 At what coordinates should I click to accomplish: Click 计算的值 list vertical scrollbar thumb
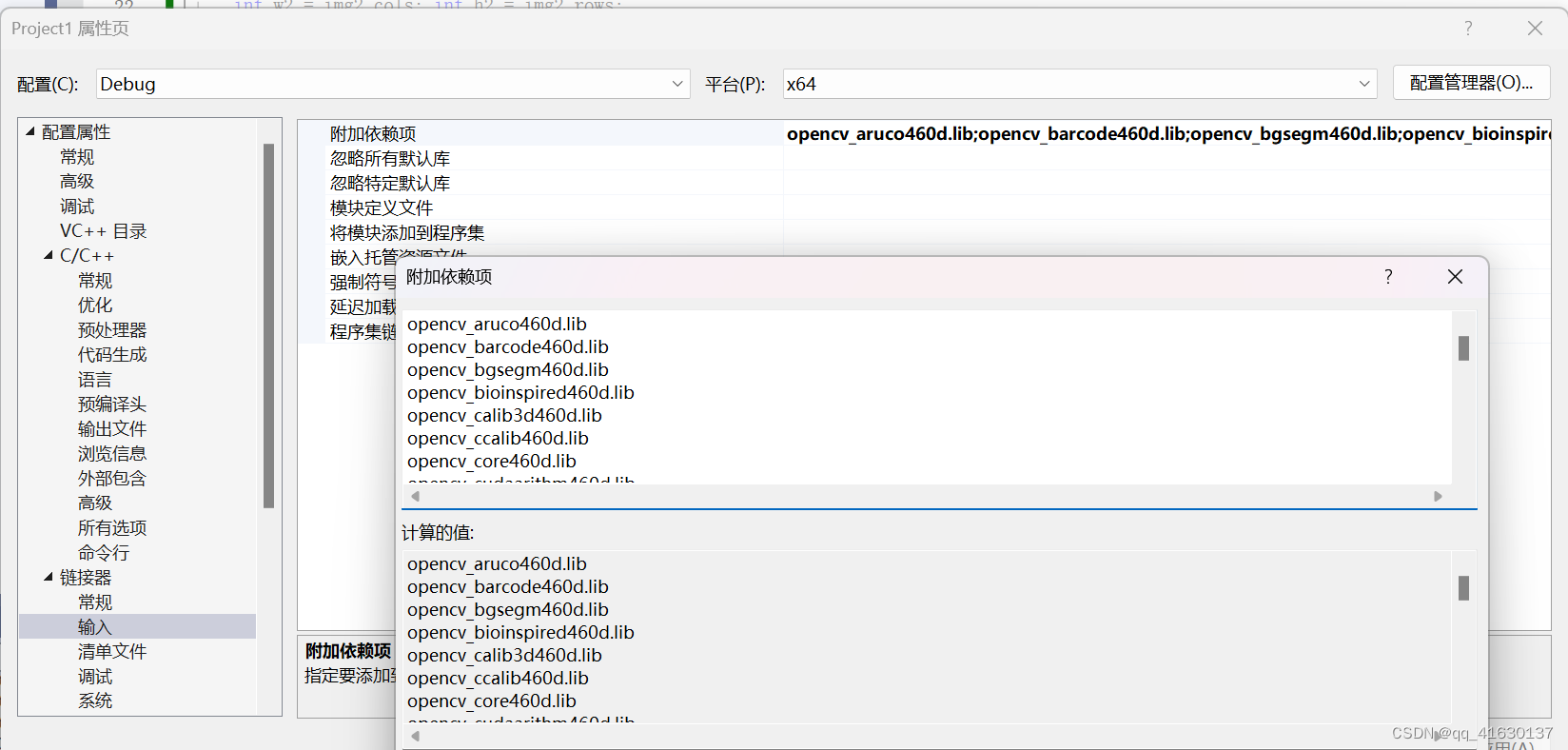(x=1463, y=588)
